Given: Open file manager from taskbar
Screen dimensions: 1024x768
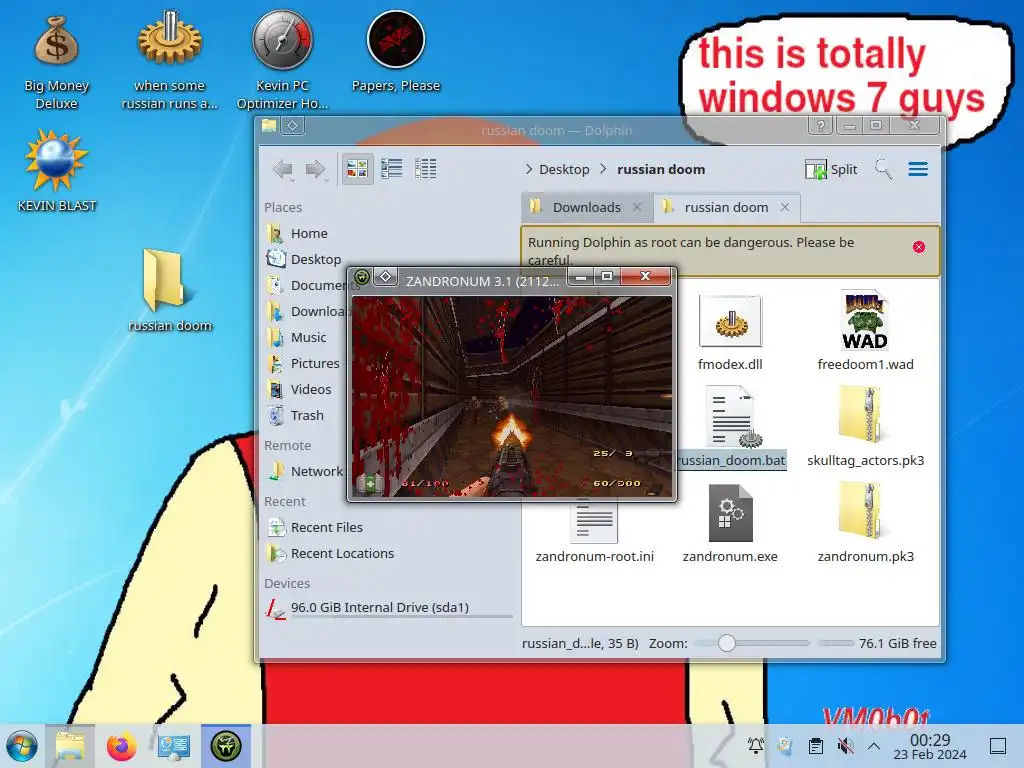Looking at the screenshot, I should tap(70, 746).
